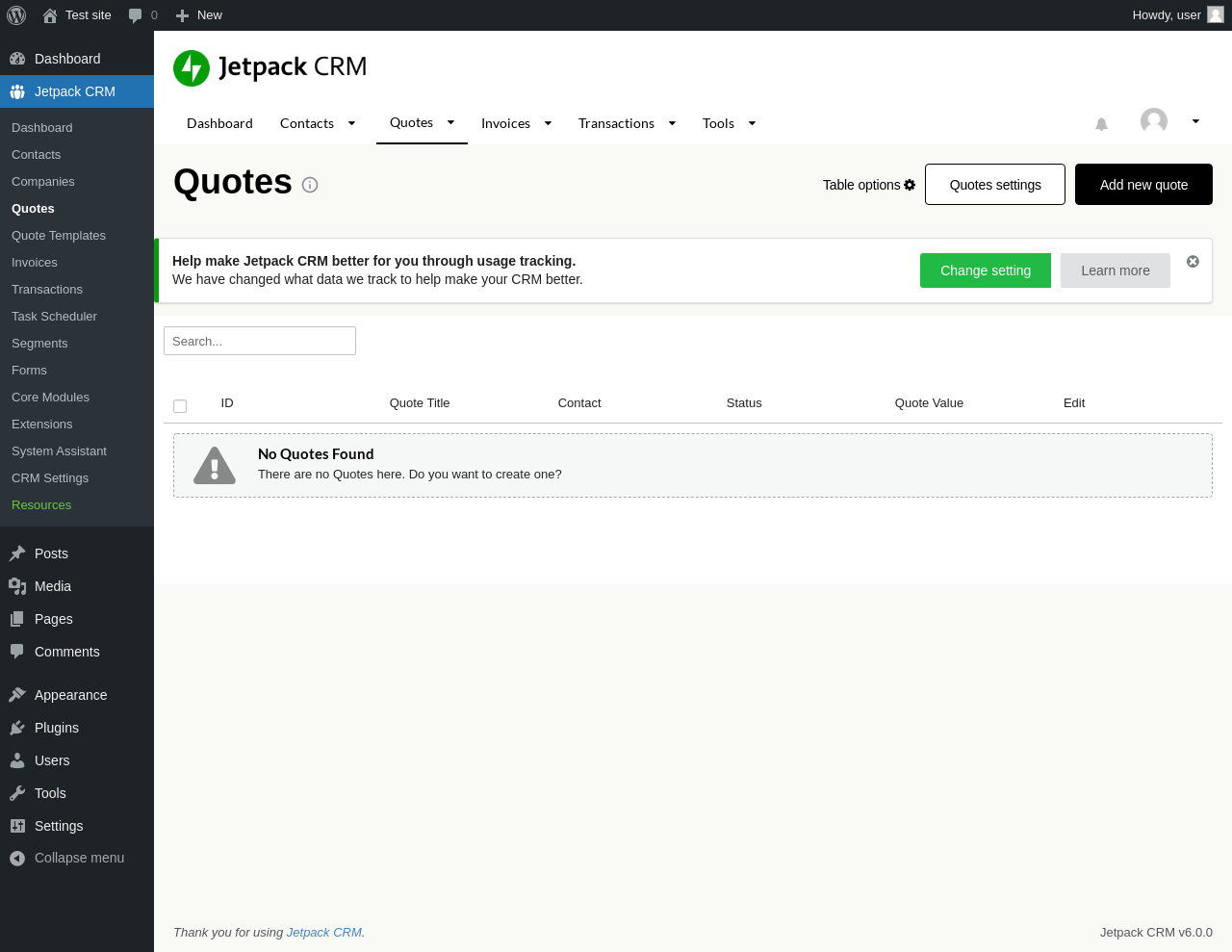Expand the Tools dropdown arrow in CRM nav

[752, 123]
